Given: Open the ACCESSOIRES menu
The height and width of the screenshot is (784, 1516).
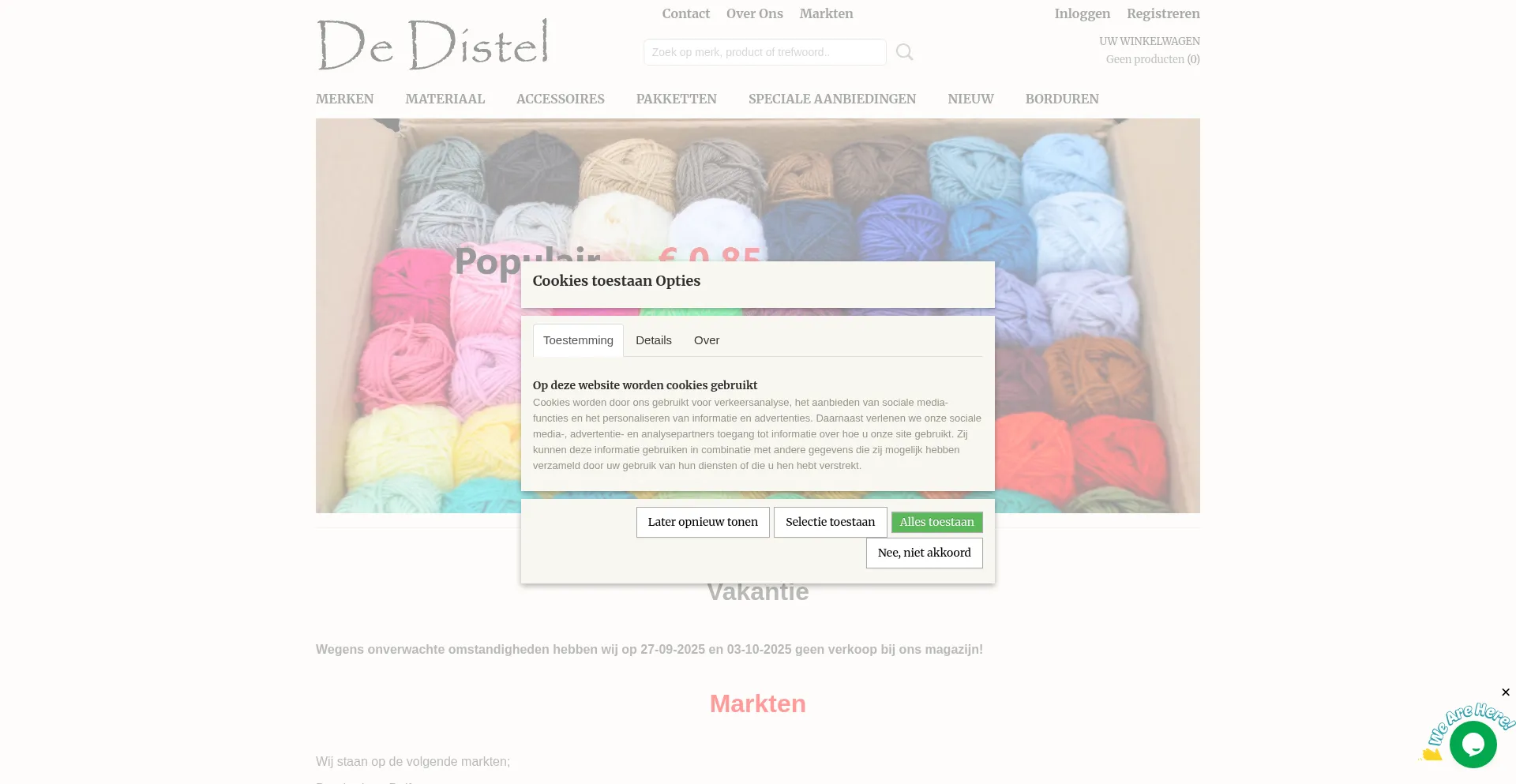Looking at the screenshot, I should pyautogui.click(x=561, y=99).
